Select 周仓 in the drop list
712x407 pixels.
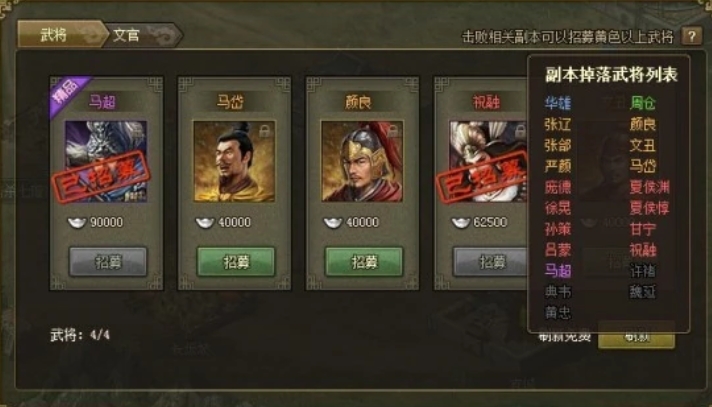pos(643,103)
